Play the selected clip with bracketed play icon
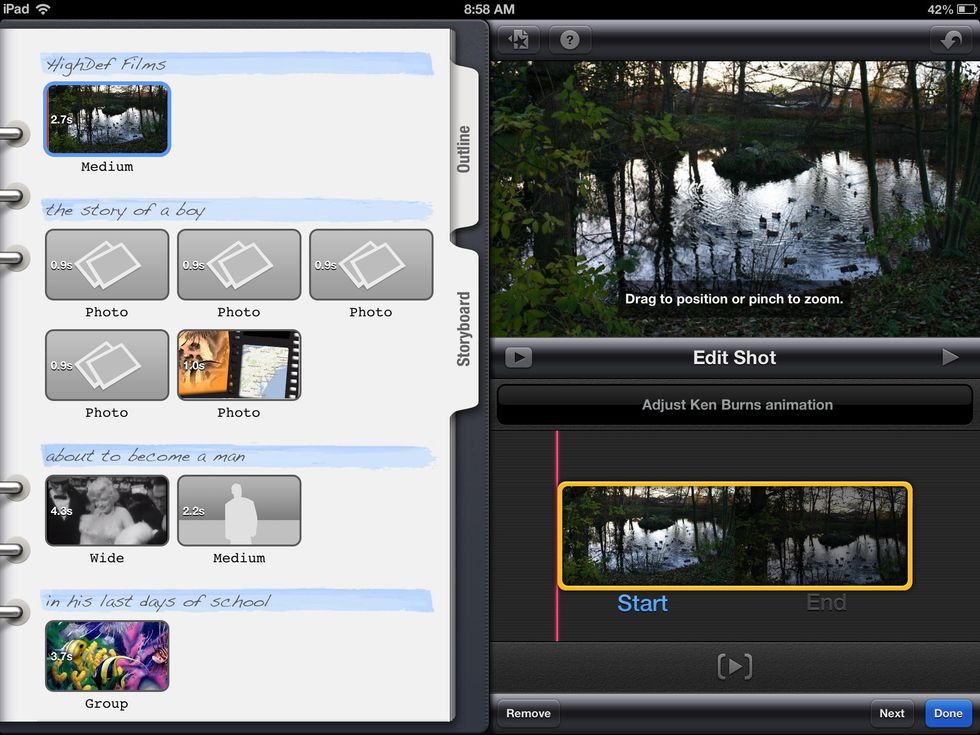980x735 pixels. click(x=734, y=667)
